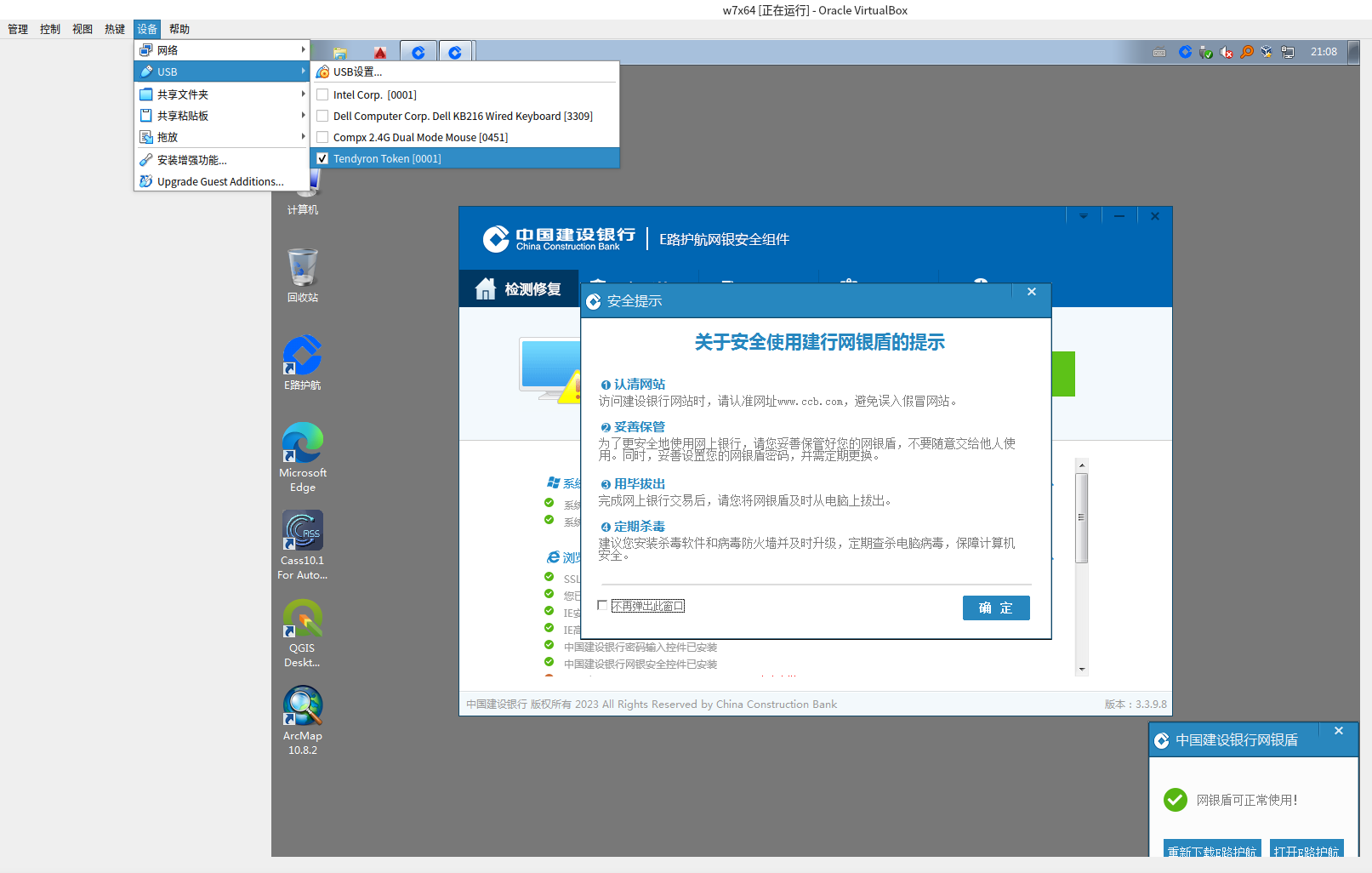Click the 确定 button in the tips dialog
Screen dimensions: 1372x873
995,608
